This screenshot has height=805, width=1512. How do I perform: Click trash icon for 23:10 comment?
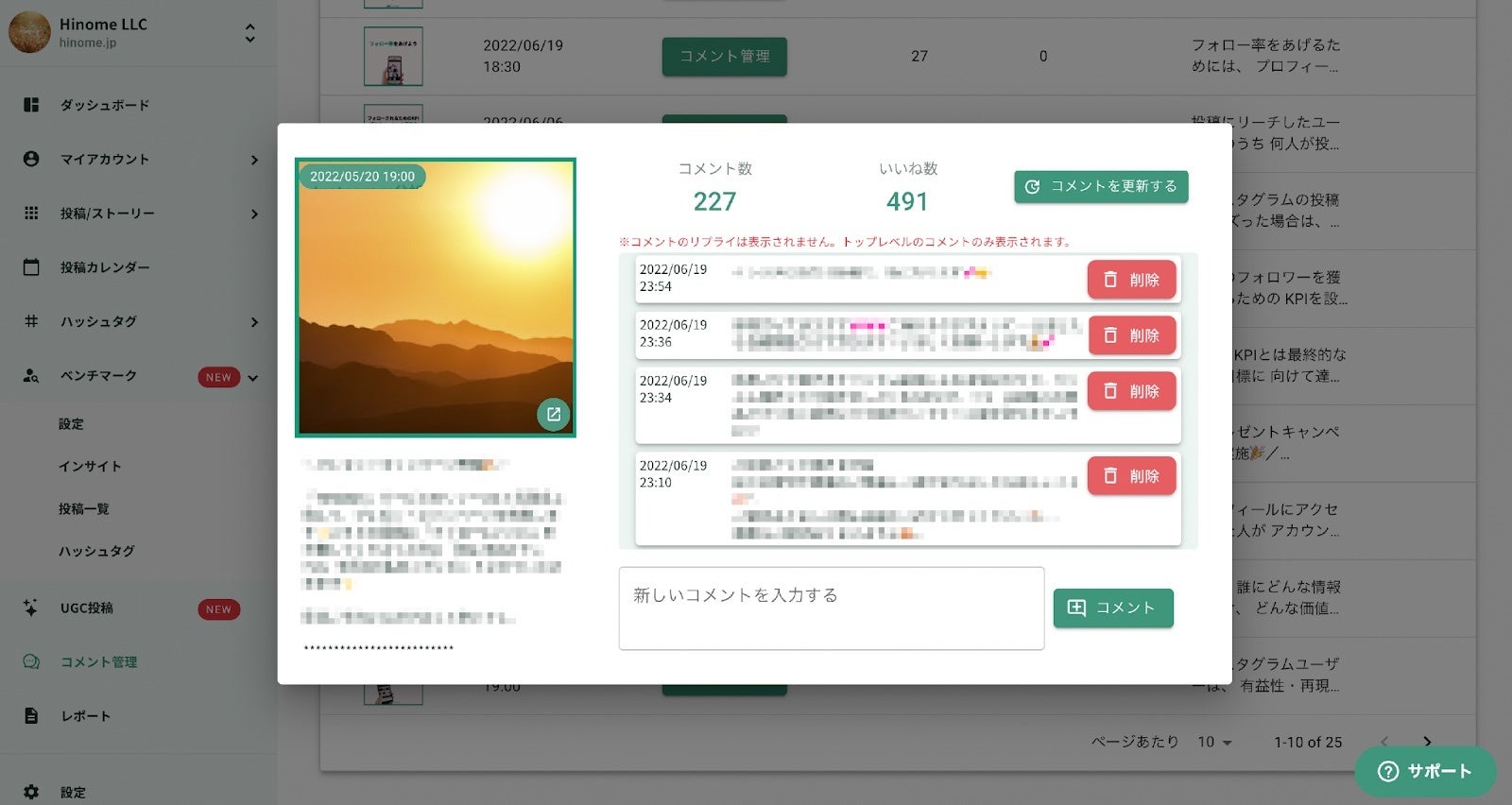[1110, 476]
